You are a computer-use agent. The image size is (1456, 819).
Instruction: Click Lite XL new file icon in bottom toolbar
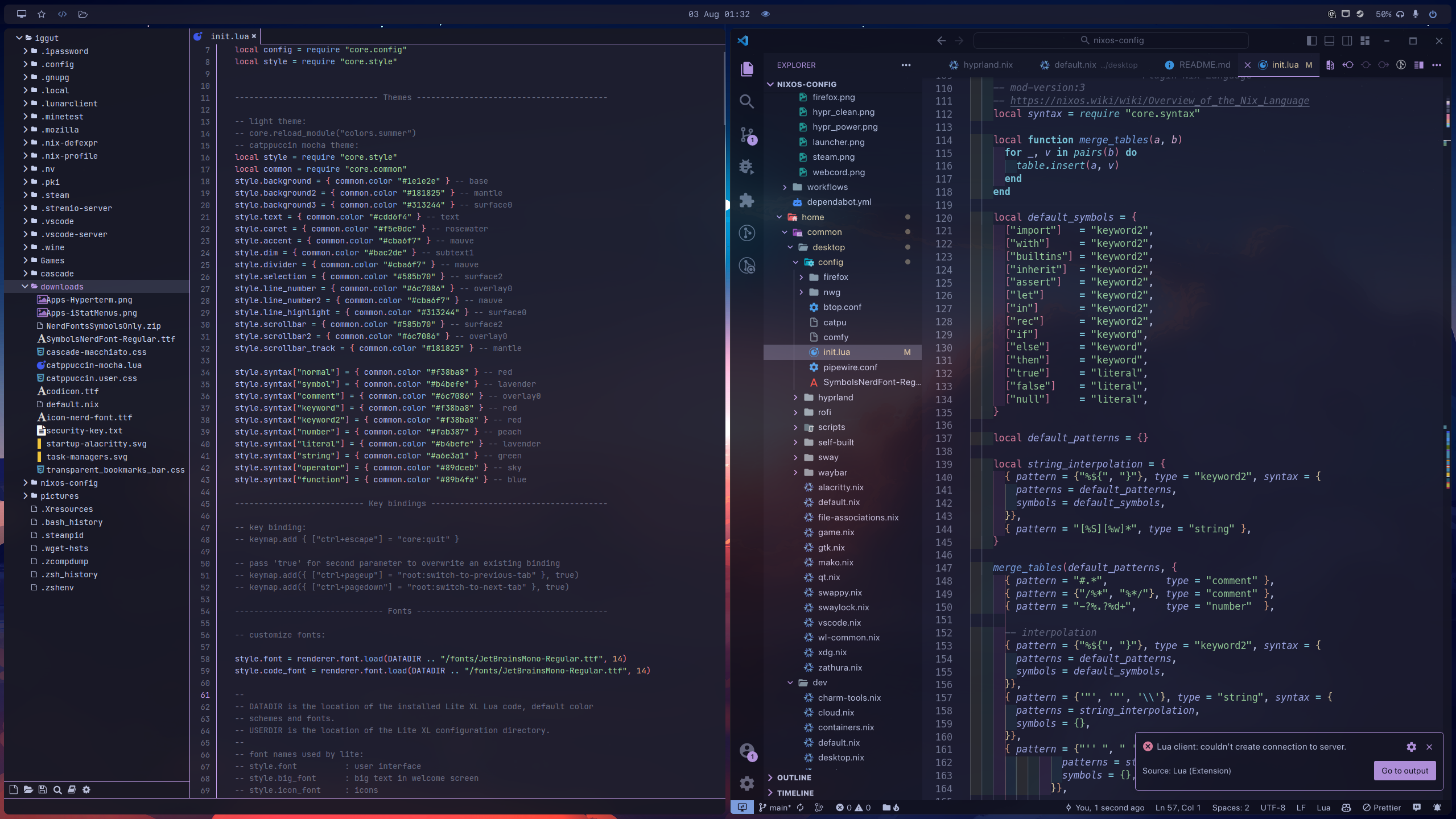[x=14, y=789]
